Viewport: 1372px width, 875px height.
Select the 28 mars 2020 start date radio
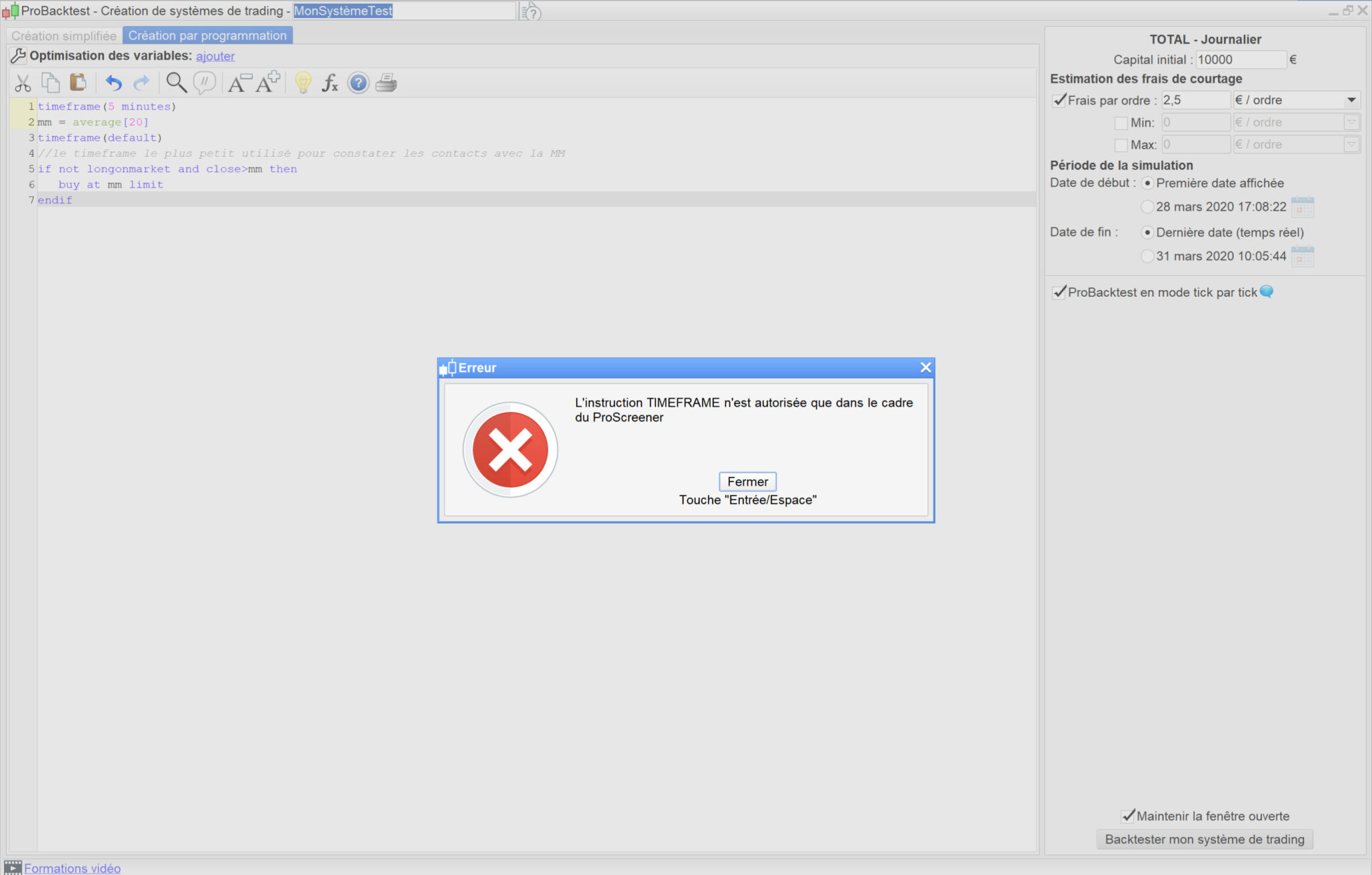tap(1148, 207)
